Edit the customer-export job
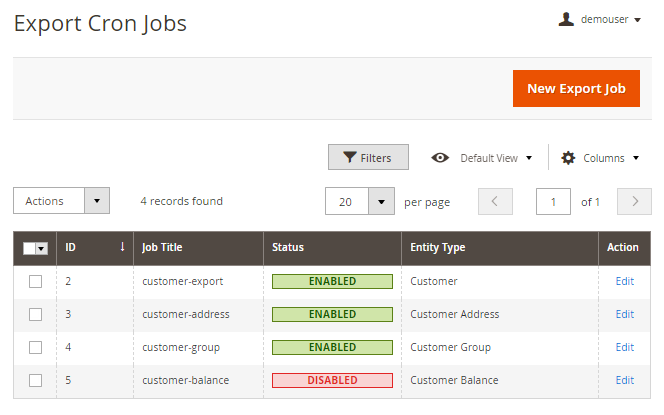Image resolution: width=664 pixels, height=415 pixels. point(624,281)
